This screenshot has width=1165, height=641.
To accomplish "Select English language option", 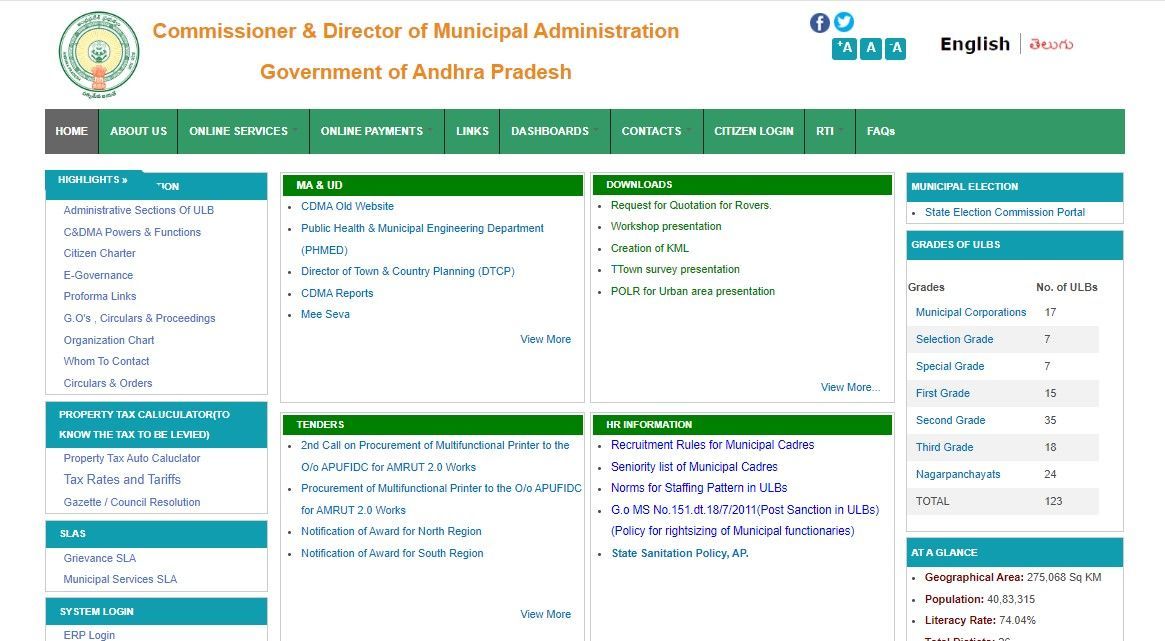I will coord(974,44).
